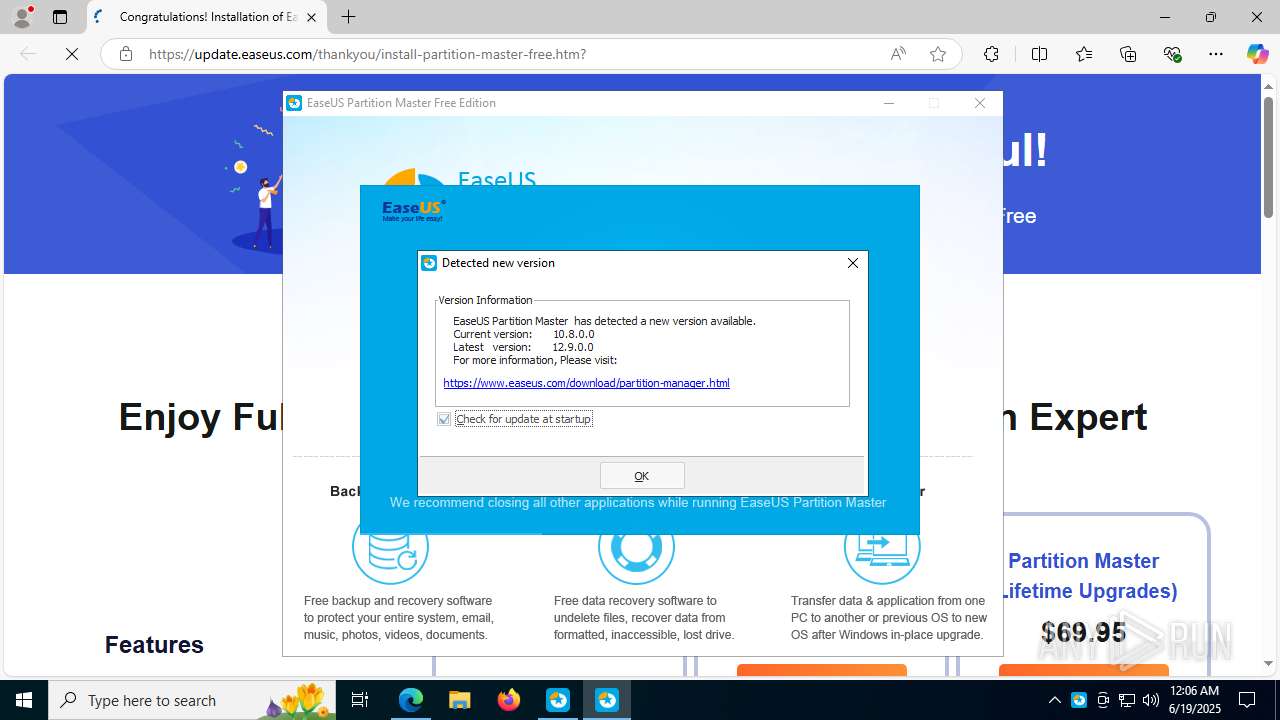
Task: Open network status tray icon
Action: coord(1127,700)
